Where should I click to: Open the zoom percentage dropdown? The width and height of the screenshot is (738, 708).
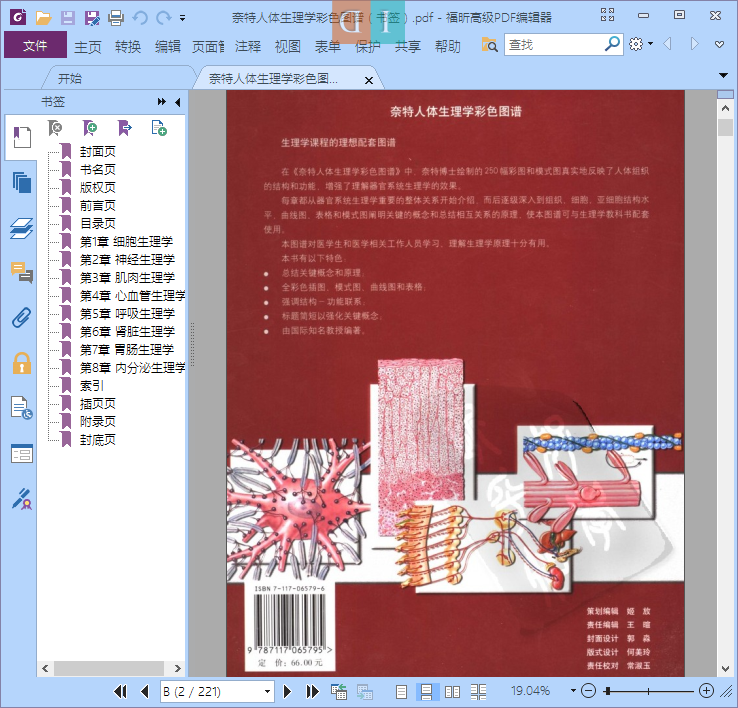[x=573, y=691]
